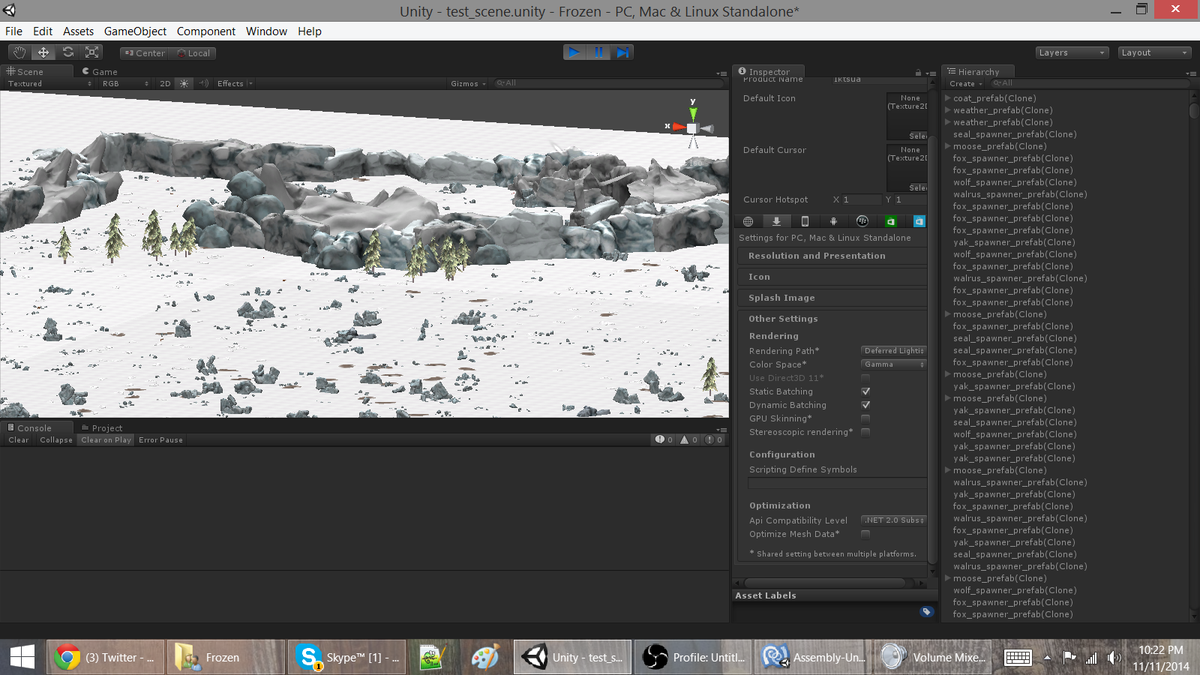Open RGB render mode dropdown
This screenshot has height=675, width=1200.
[126, 84]
